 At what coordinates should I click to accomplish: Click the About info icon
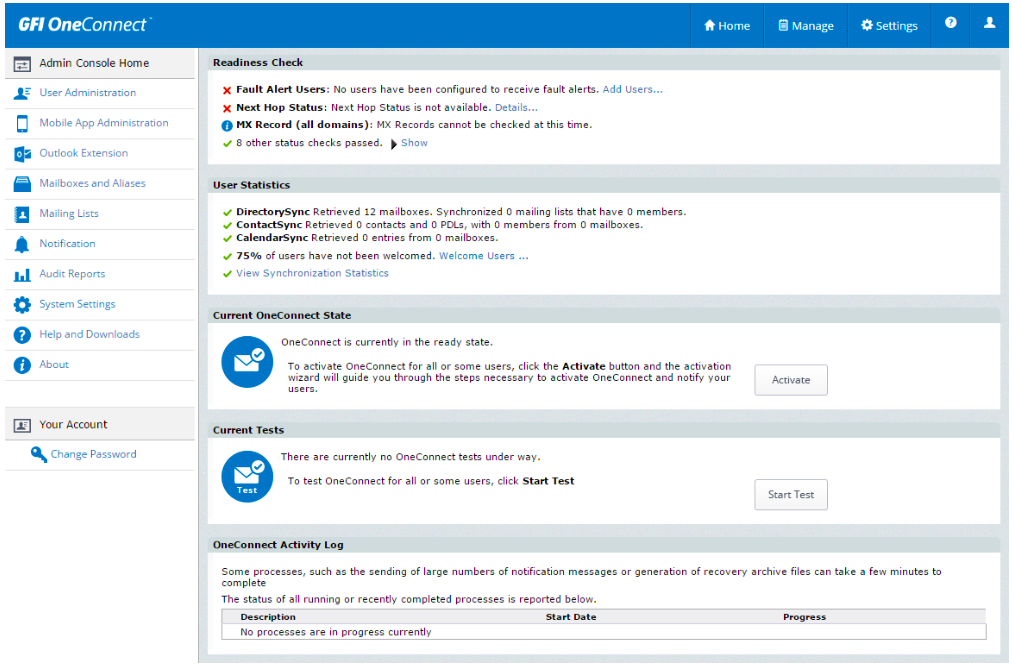click(x=22, y=365)
